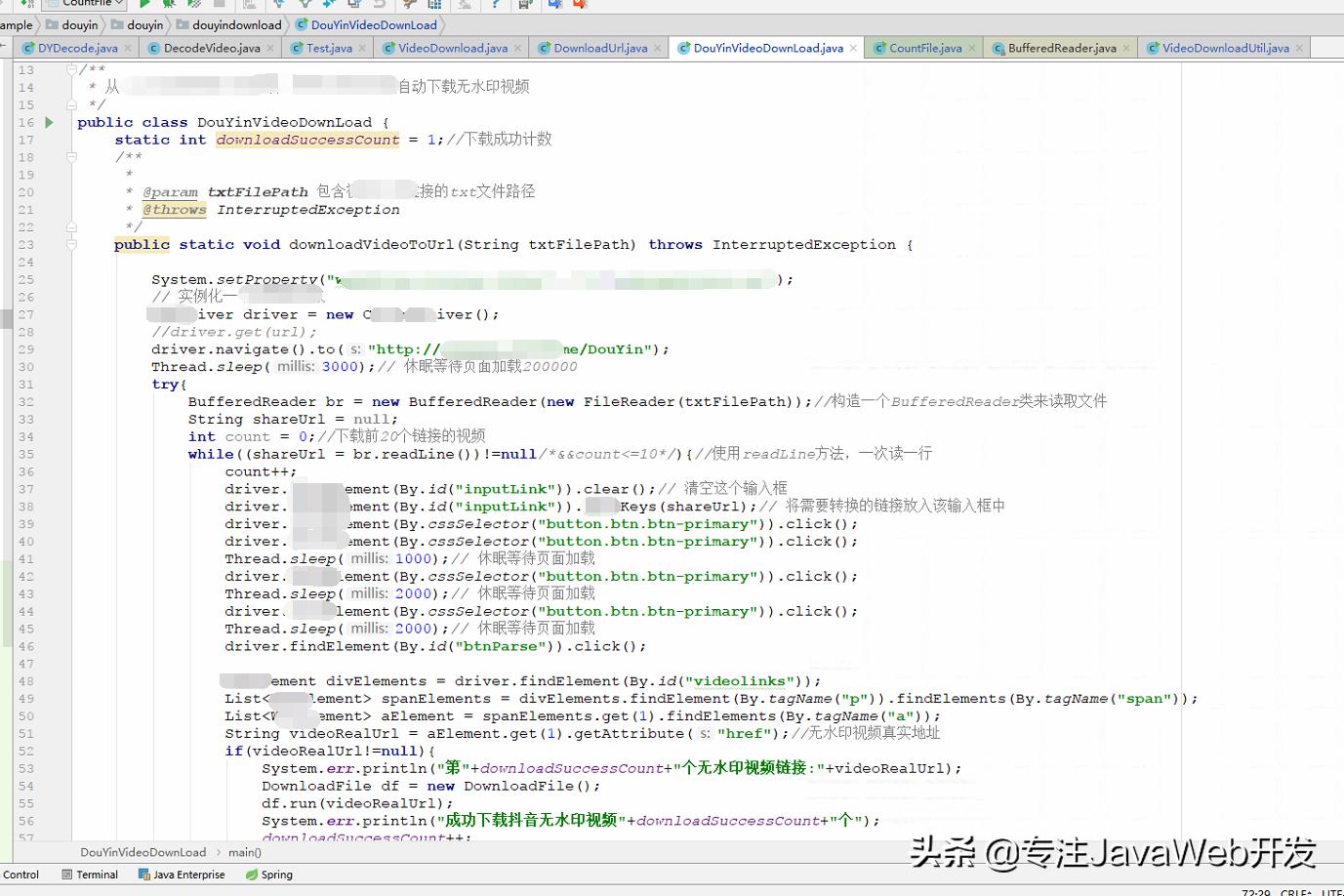Click the run arrow next to line 16
Screen dimensions: 1344x896
coord(49,123)
